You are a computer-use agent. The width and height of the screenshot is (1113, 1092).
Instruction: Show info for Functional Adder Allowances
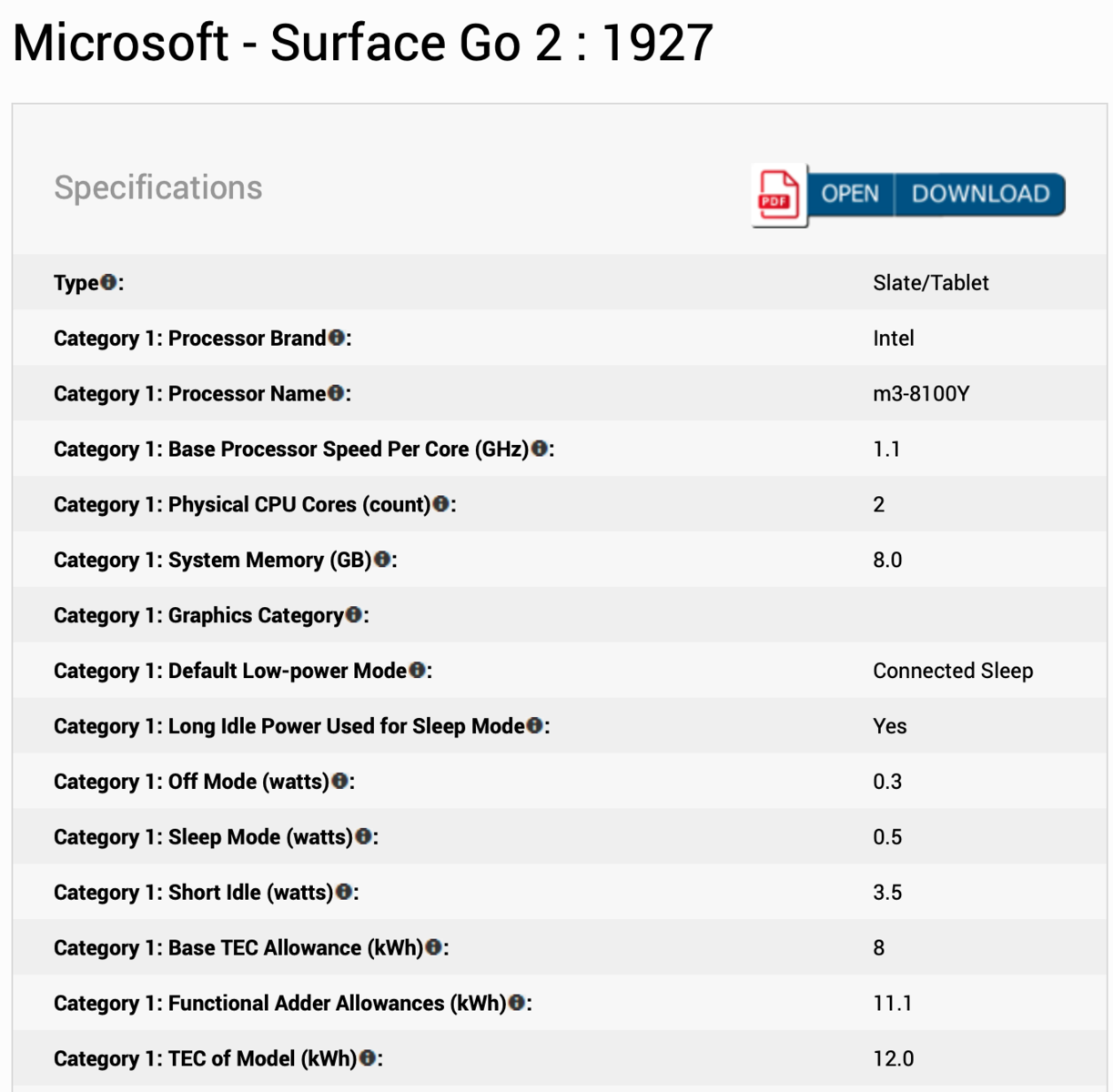(x=518, y=1004)
